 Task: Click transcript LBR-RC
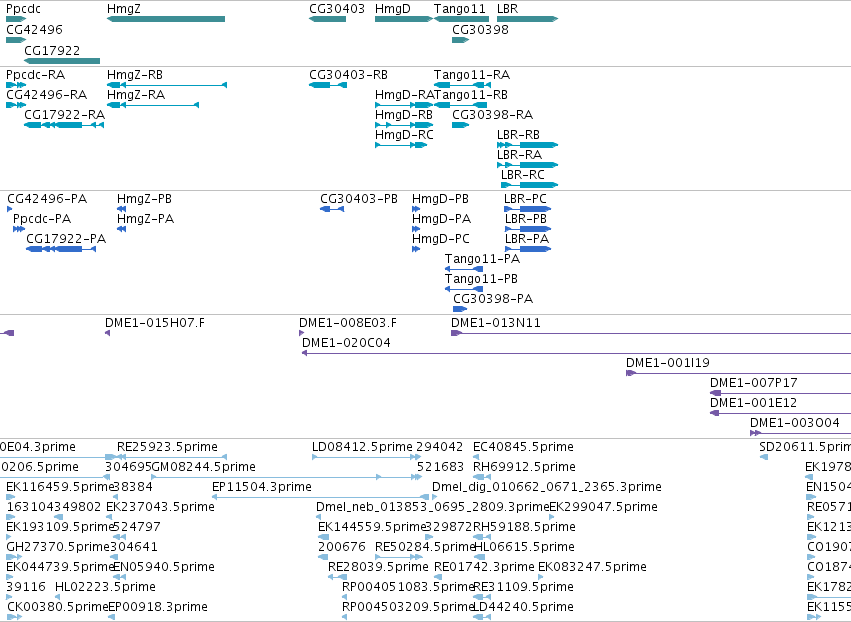coord(523,175)
